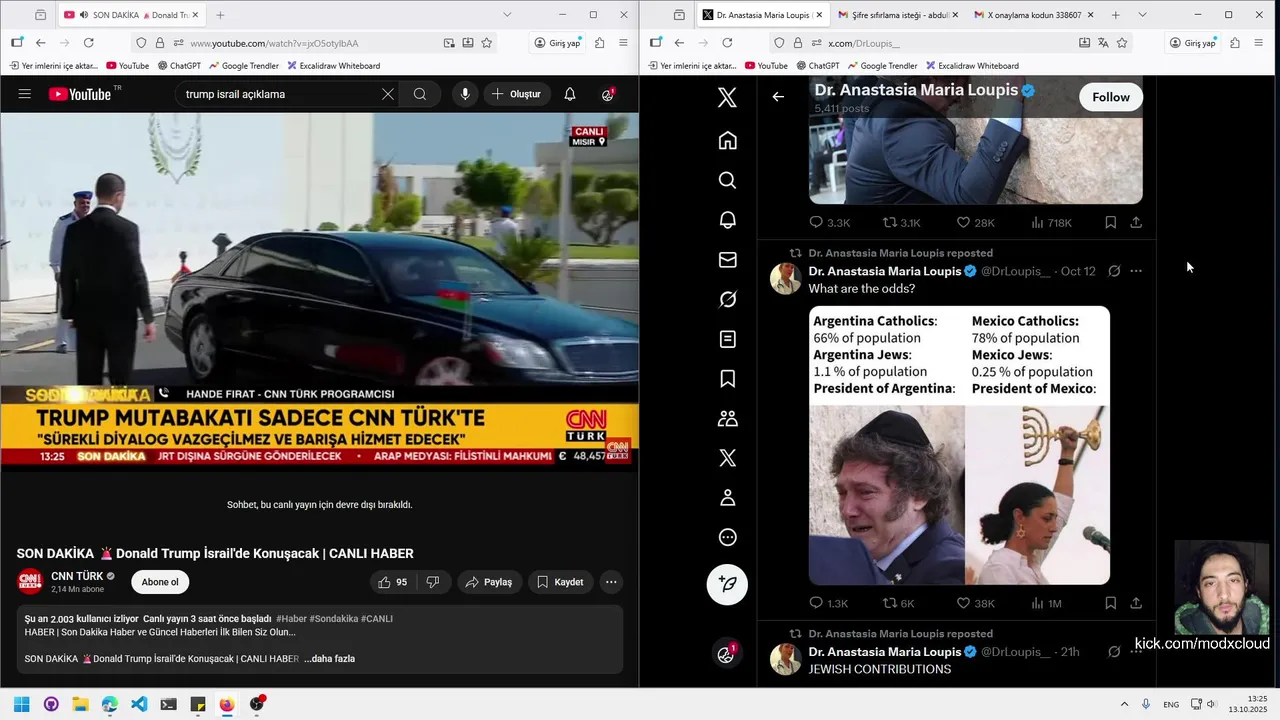Screen dimensions: 1280x720
Task: Open the right Firefox application menu
Action: coord(1259,43)
